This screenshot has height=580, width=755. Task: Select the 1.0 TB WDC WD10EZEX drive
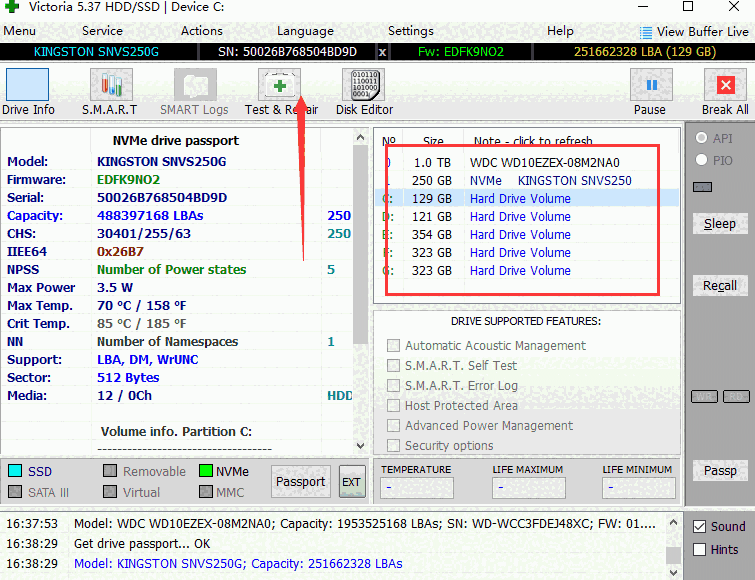[527, 163]
